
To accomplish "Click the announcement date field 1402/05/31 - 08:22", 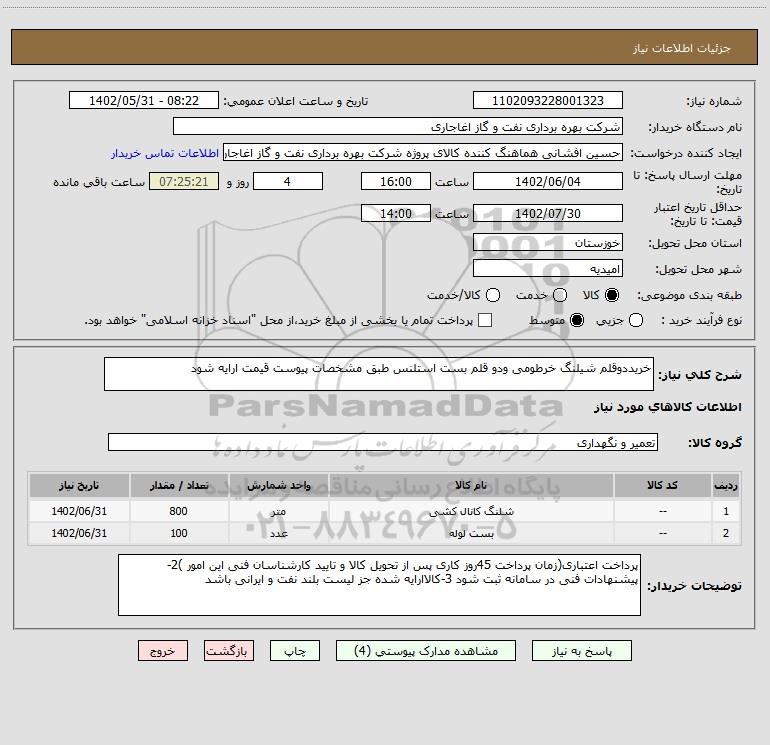I will [144, 101].
